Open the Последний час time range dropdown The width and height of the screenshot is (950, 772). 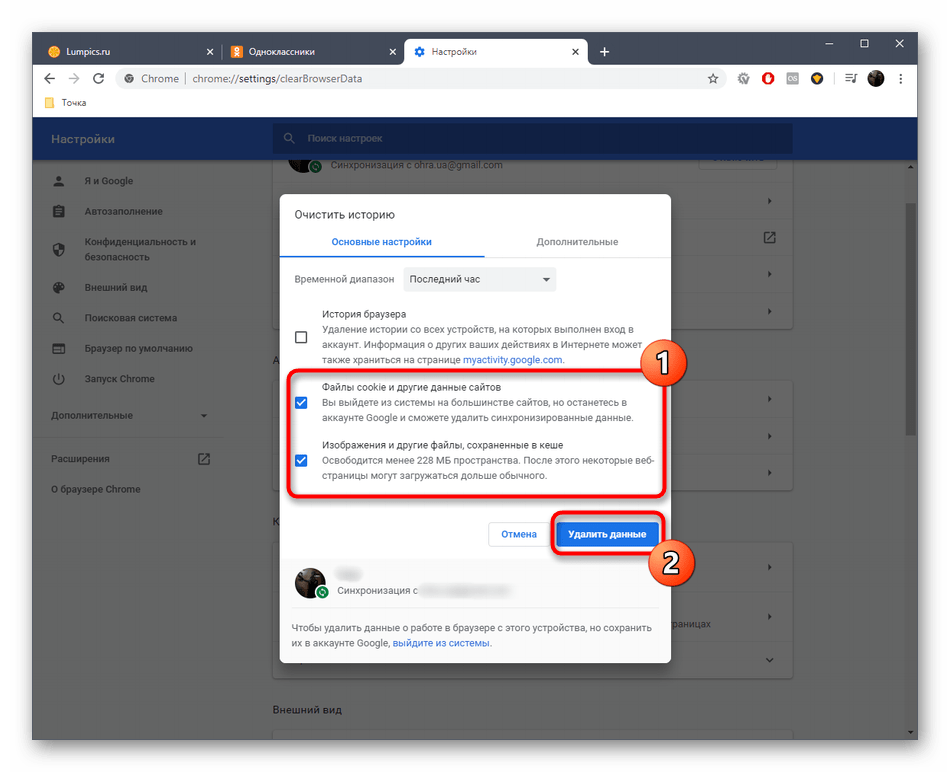click(x=480, y=280)
